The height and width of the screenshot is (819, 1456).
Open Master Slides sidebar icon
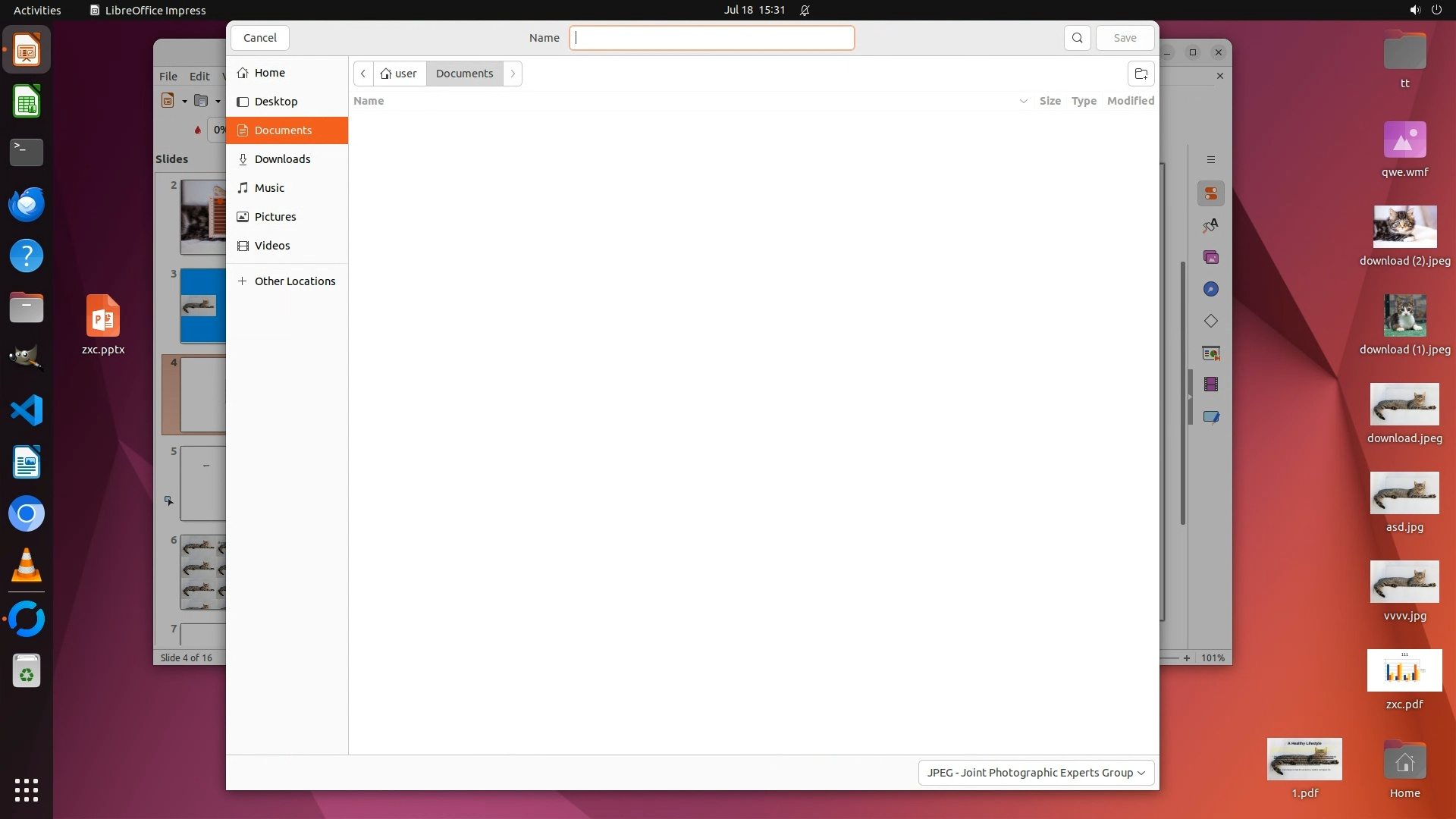point(1211,417)
